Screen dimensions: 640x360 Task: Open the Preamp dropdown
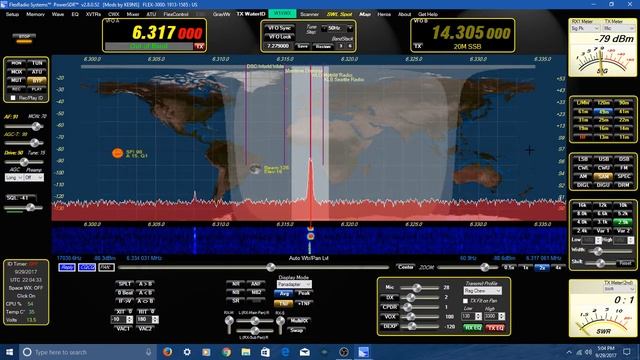[33, 178]
